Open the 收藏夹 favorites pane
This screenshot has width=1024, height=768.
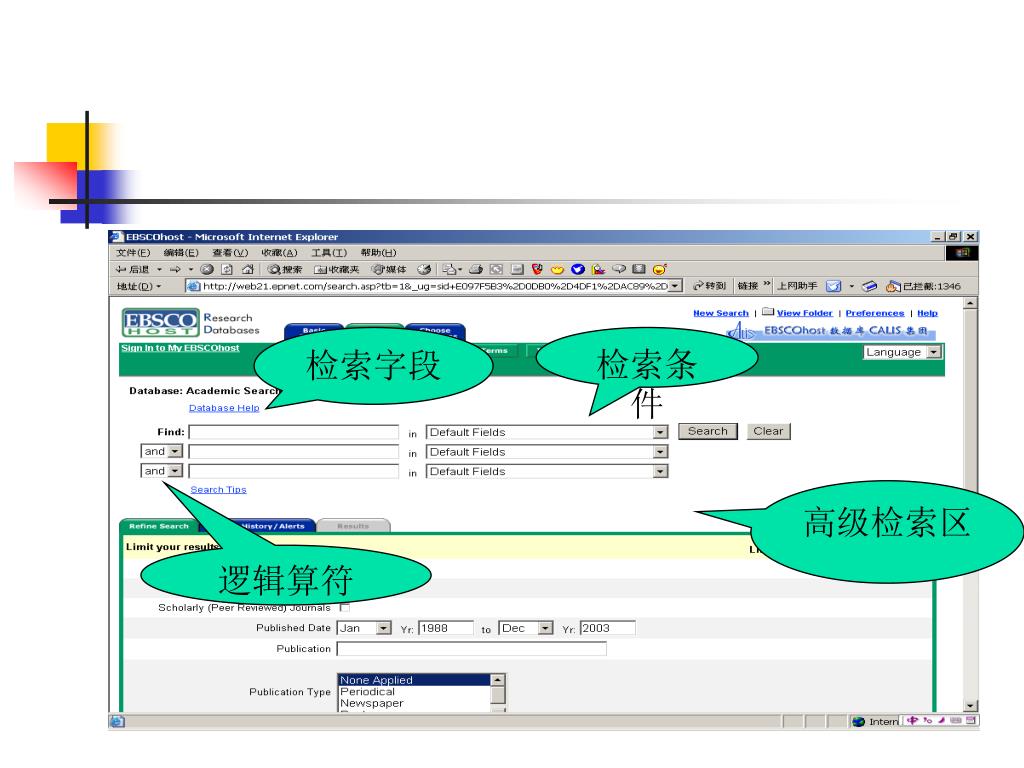click(336, 269)
